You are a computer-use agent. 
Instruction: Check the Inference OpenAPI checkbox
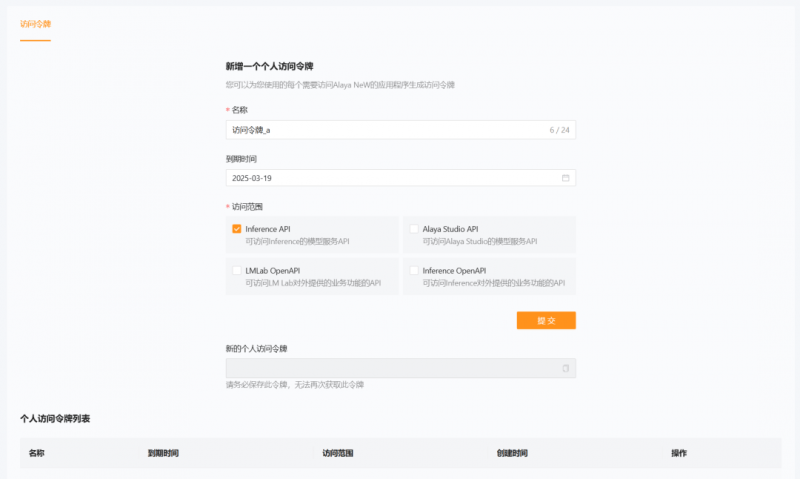[x=414, y=271]
